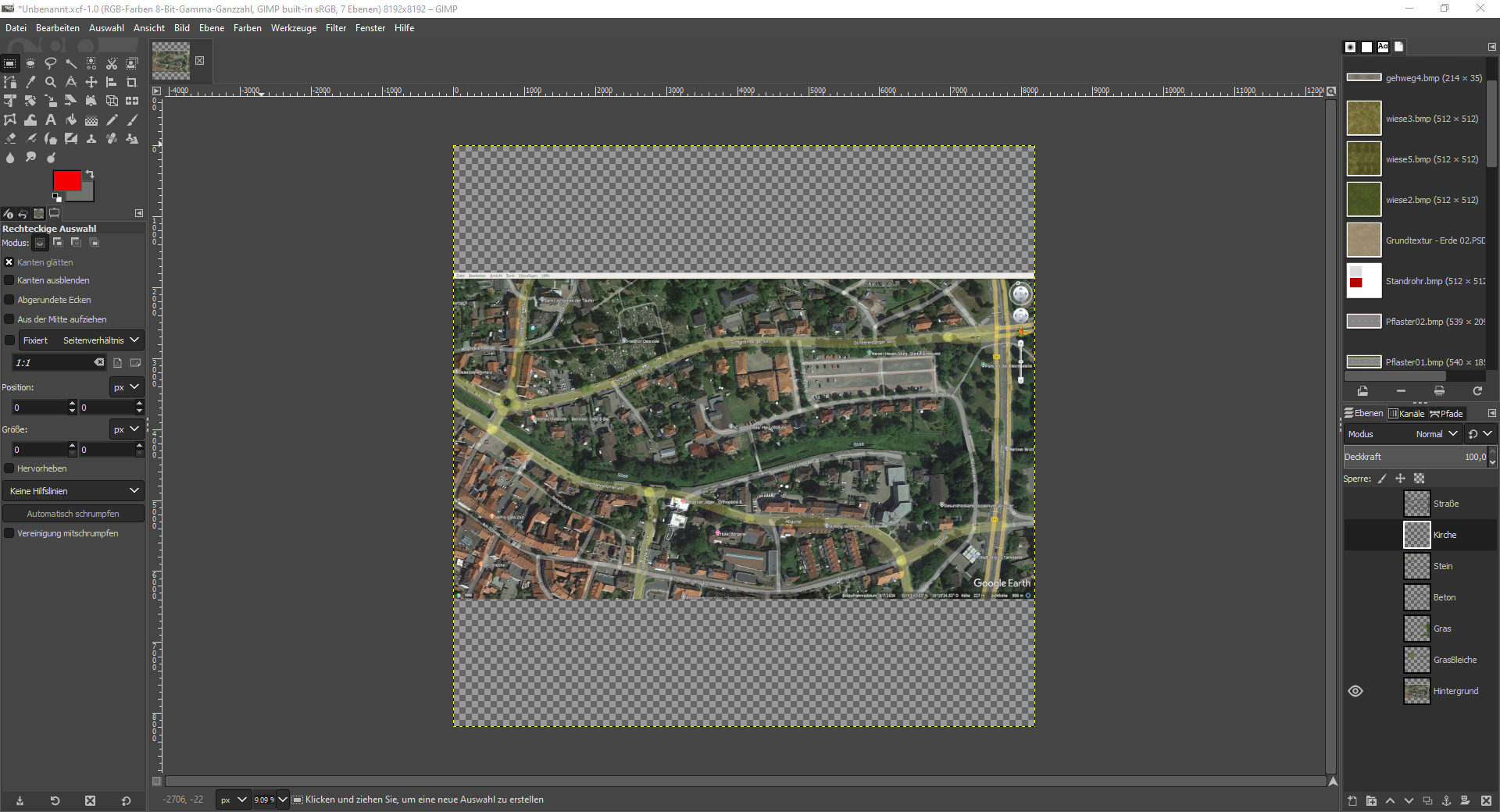1500x812 pixels.
Task: Open the Keine Hilfslinien dropdown
Action: (73, 491)
